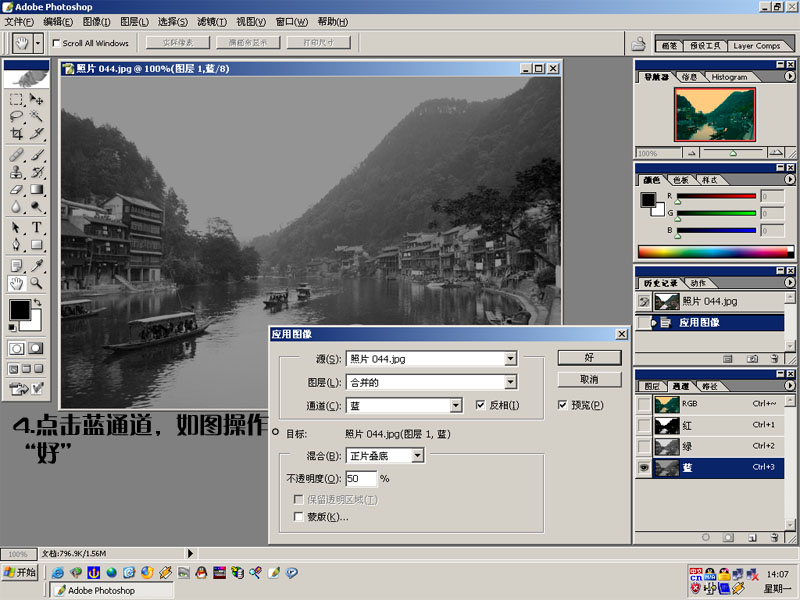
Task: Select the Zoom magnifier tool
Action: (37, 283)
